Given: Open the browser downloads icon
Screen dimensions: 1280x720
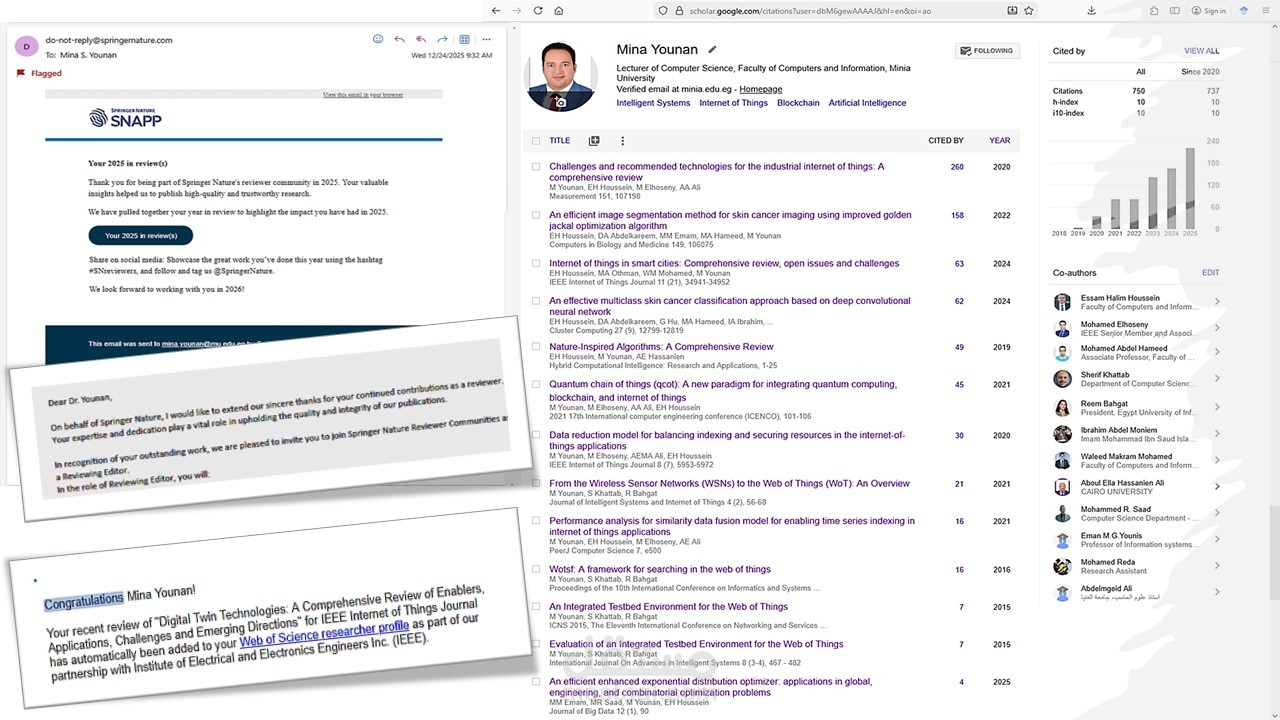Looking at the screenshot, I should [x=1091, y=10].
